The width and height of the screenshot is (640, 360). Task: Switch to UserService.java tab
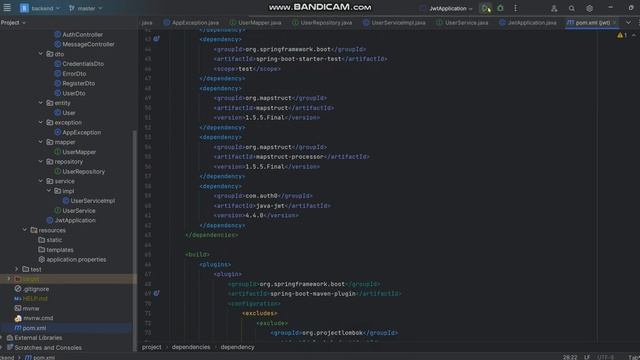(x=462, y=23)
